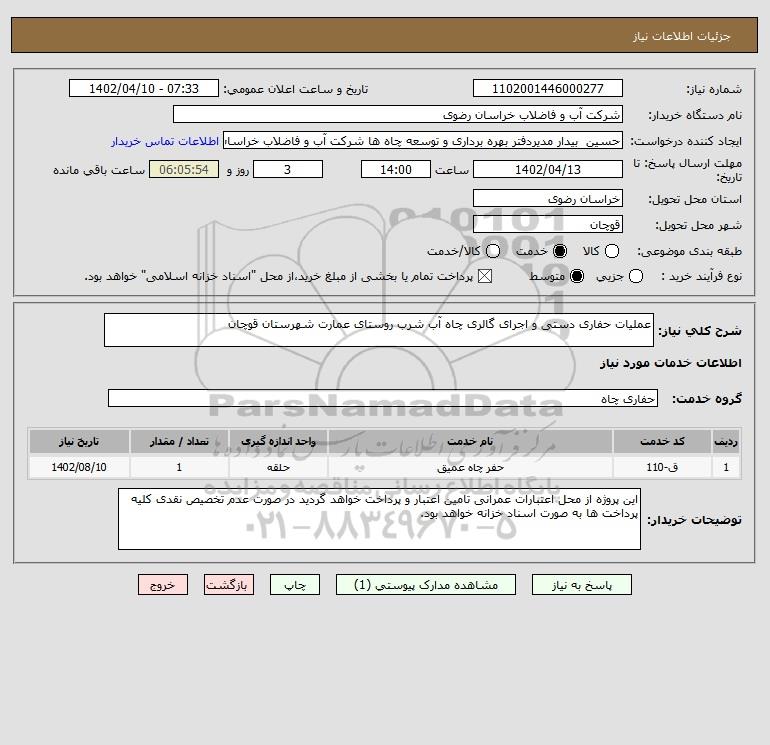Click the remaining time field 06:05:54
The image size is (770, 745).
pyautogui.click(x=184, y=169)
